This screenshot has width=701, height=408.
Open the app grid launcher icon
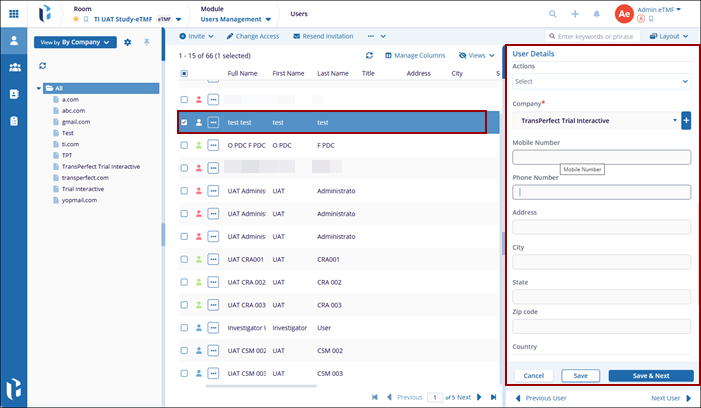coord(14,14)
